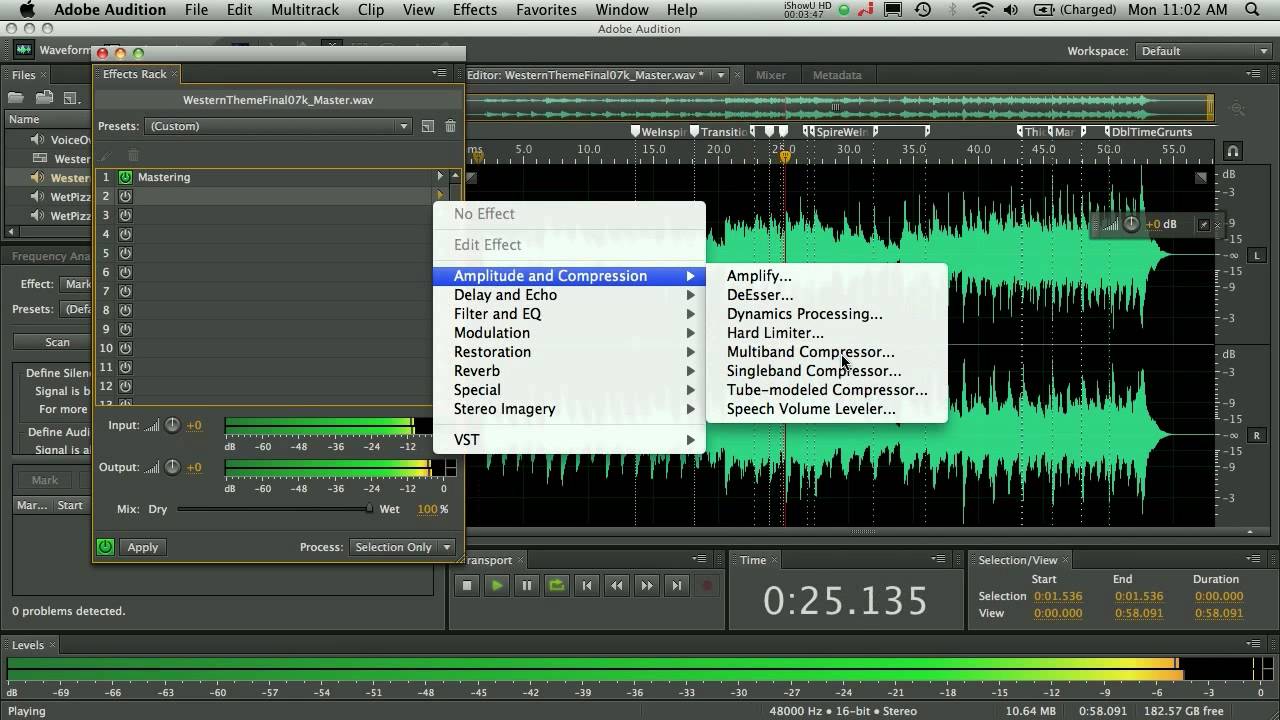Open the Apple menu
Viewport: 1280px width, 720px height.
tap(27, 10)
